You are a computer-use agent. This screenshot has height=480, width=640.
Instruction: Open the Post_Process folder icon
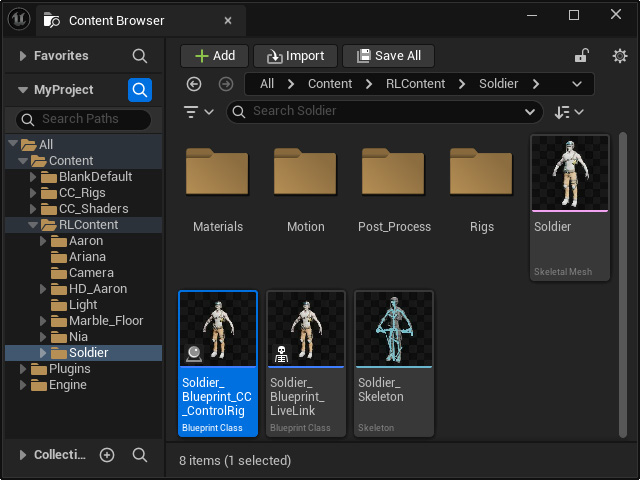click(393, 171)
